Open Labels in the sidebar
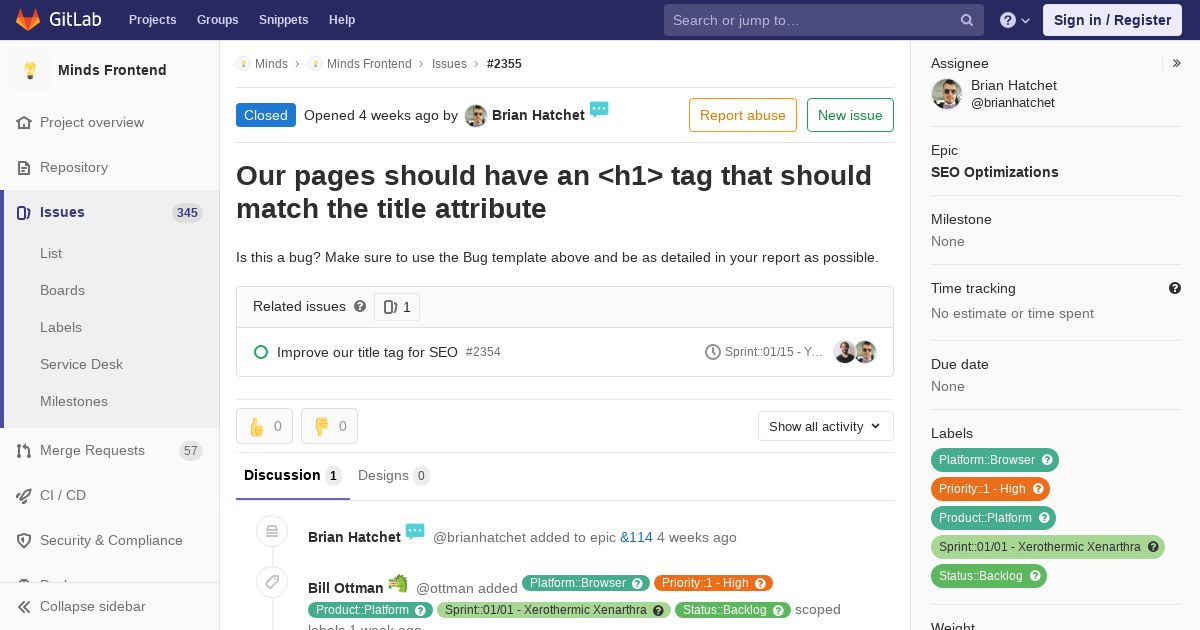 (x=61, y=327)
